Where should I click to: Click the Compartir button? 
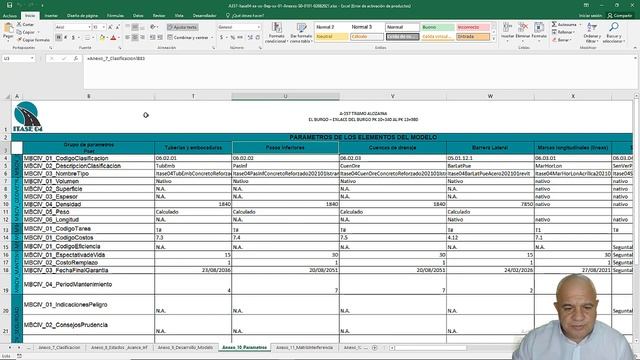619,16
